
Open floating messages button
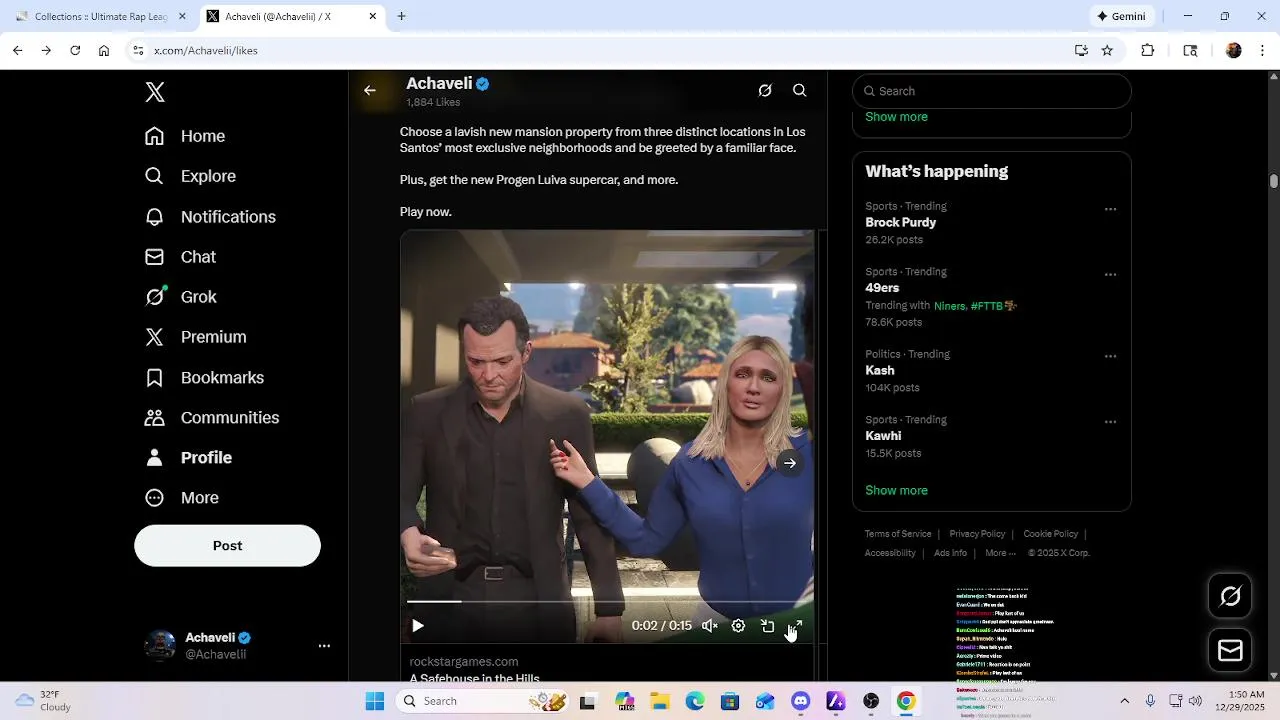pyautogui.click(x=1231, y=651)
